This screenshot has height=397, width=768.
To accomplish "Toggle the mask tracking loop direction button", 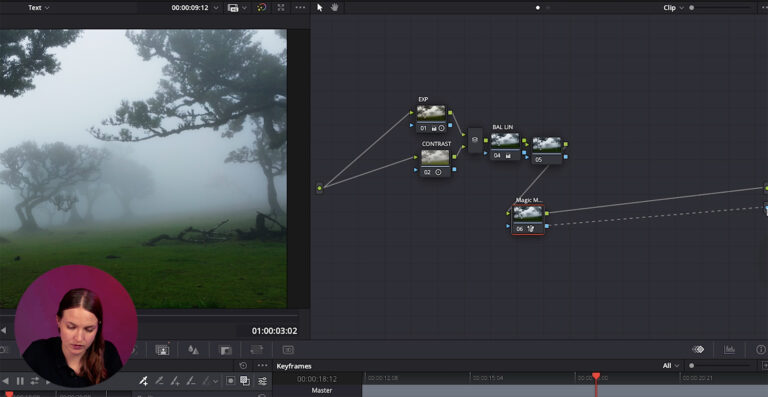I will 34,381.
